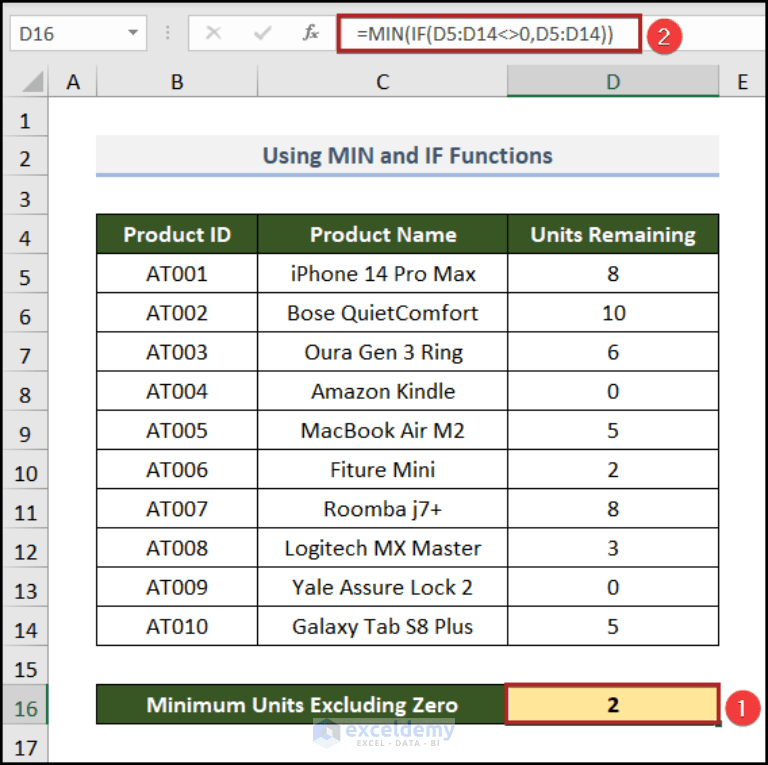768x765 pixels.
Task: Click the 'Units Remaining' header cell
Action: 613,234
